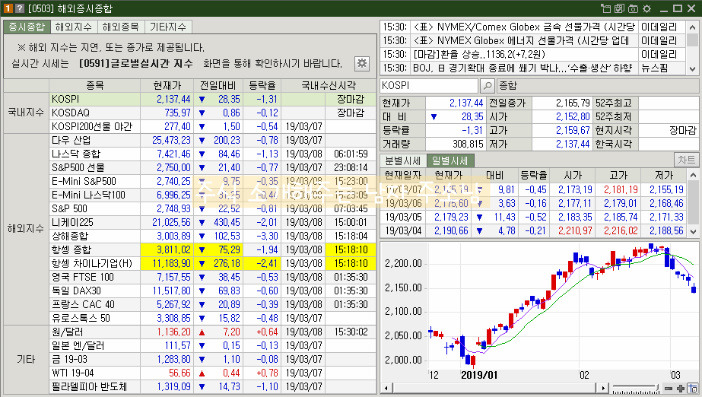This screenshot has width=702, height=397.
Task: Select the 독일 DAX30 row
Action: 213,291
